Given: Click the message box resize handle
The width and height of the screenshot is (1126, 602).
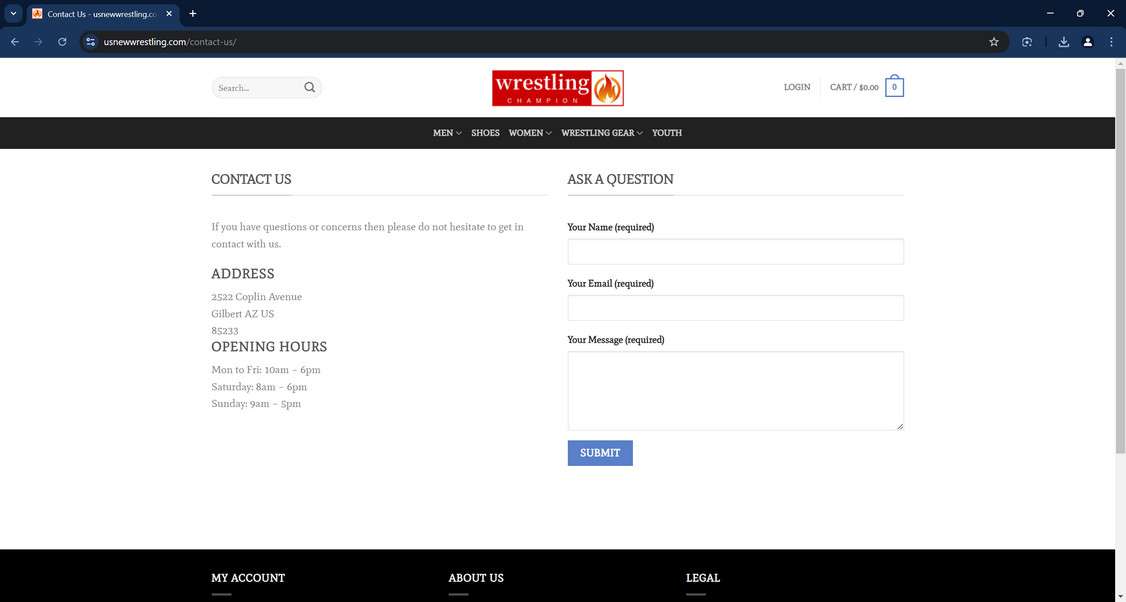Looking at the screenshot, I should click(900, 427).
